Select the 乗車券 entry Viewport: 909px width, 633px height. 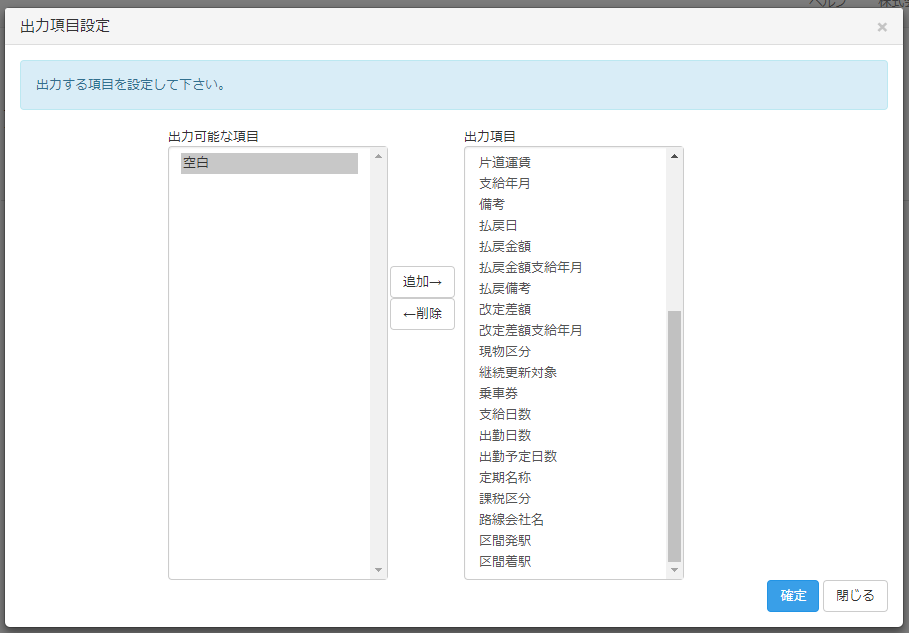(498, 393)
